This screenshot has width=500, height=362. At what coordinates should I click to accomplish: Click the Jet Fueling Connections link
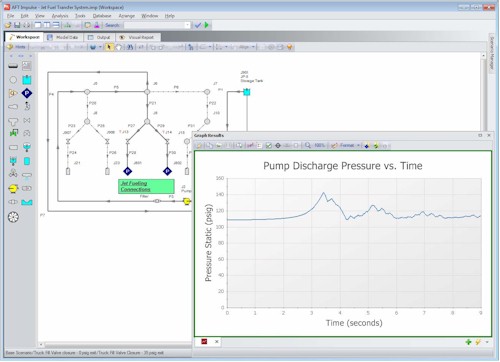[135, 186]
